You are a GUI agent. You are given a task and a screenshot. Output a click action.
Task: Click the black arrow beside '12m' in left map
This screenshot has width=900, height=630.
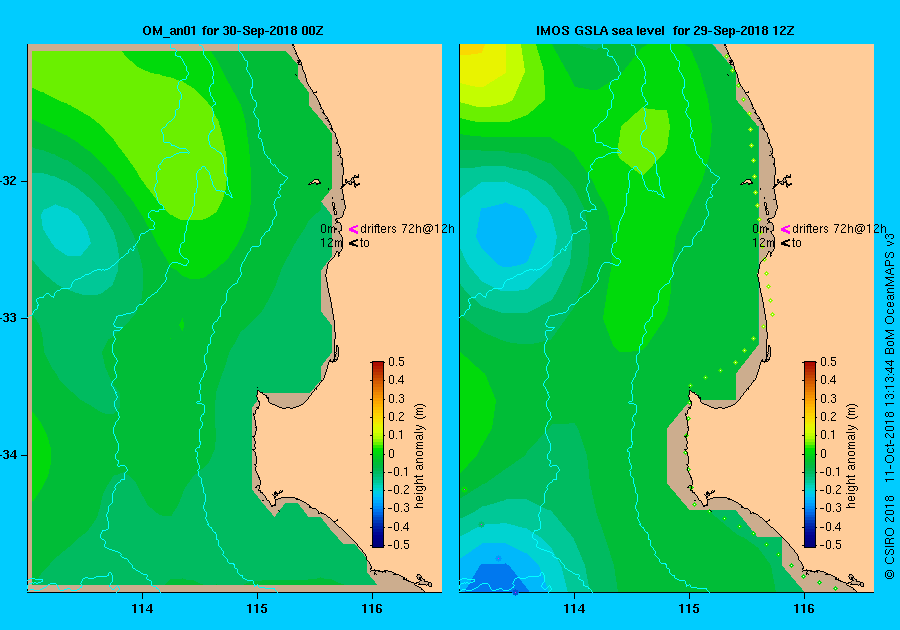point(353,243)
